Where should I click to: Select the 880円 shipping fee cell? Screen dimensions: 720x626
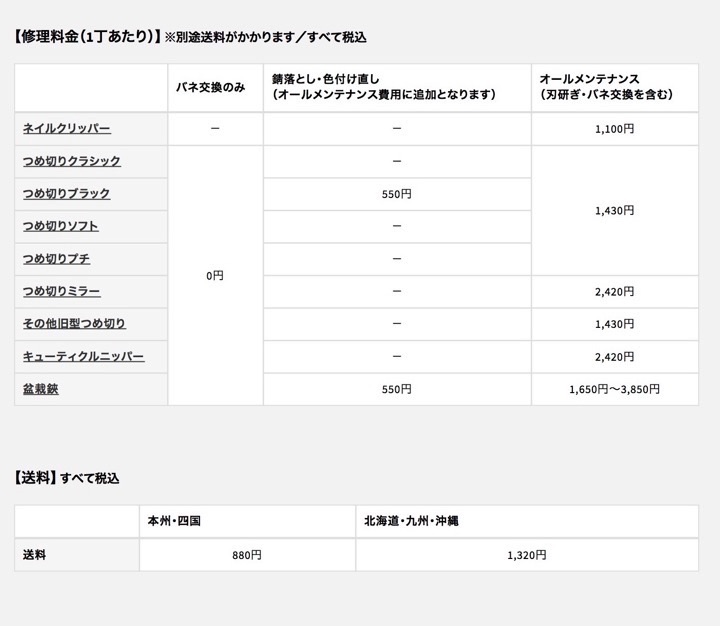[247, 555]
